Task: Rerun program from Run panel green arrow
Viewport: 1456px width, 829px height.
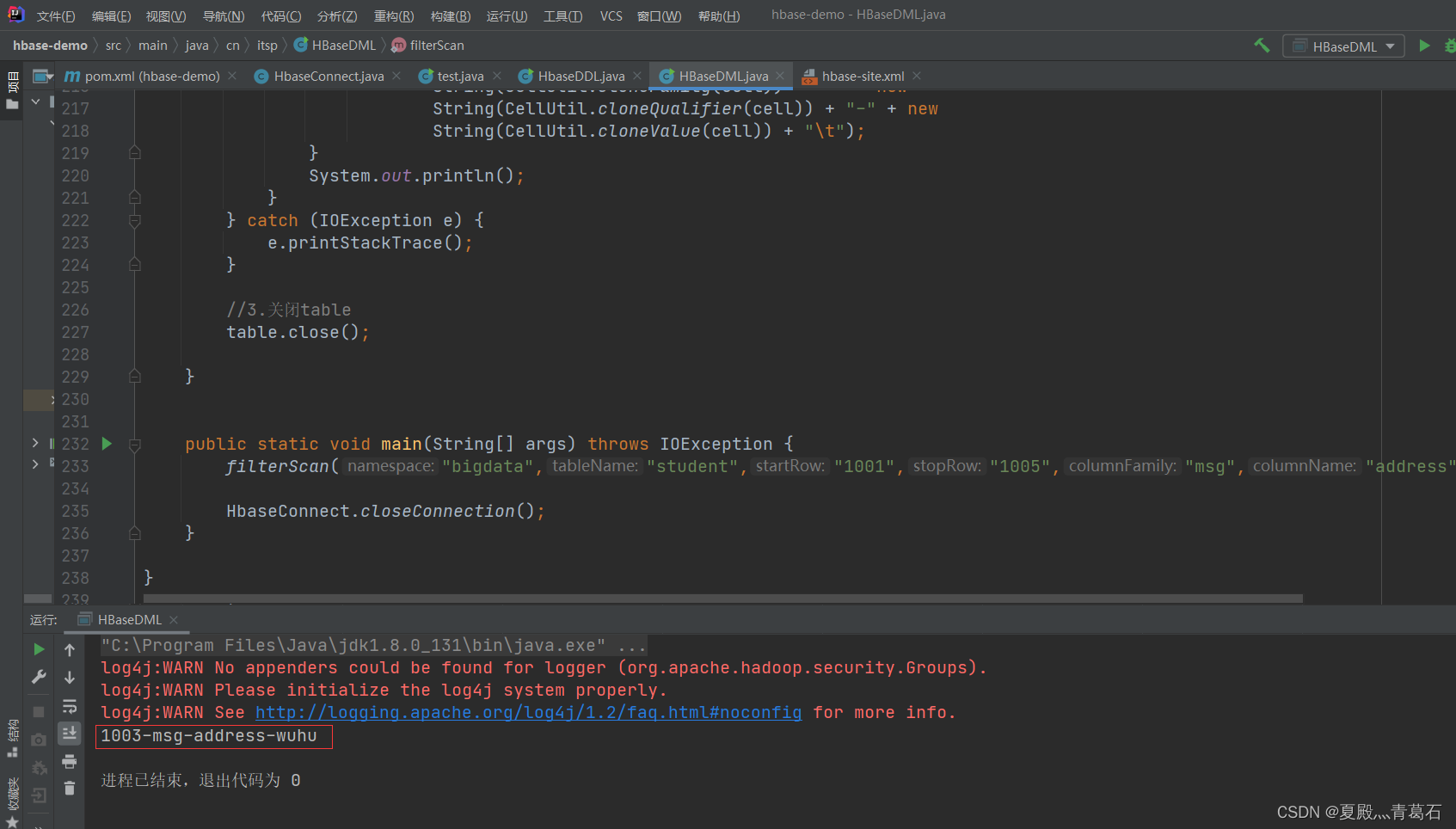Action: (x=39, y=649)
